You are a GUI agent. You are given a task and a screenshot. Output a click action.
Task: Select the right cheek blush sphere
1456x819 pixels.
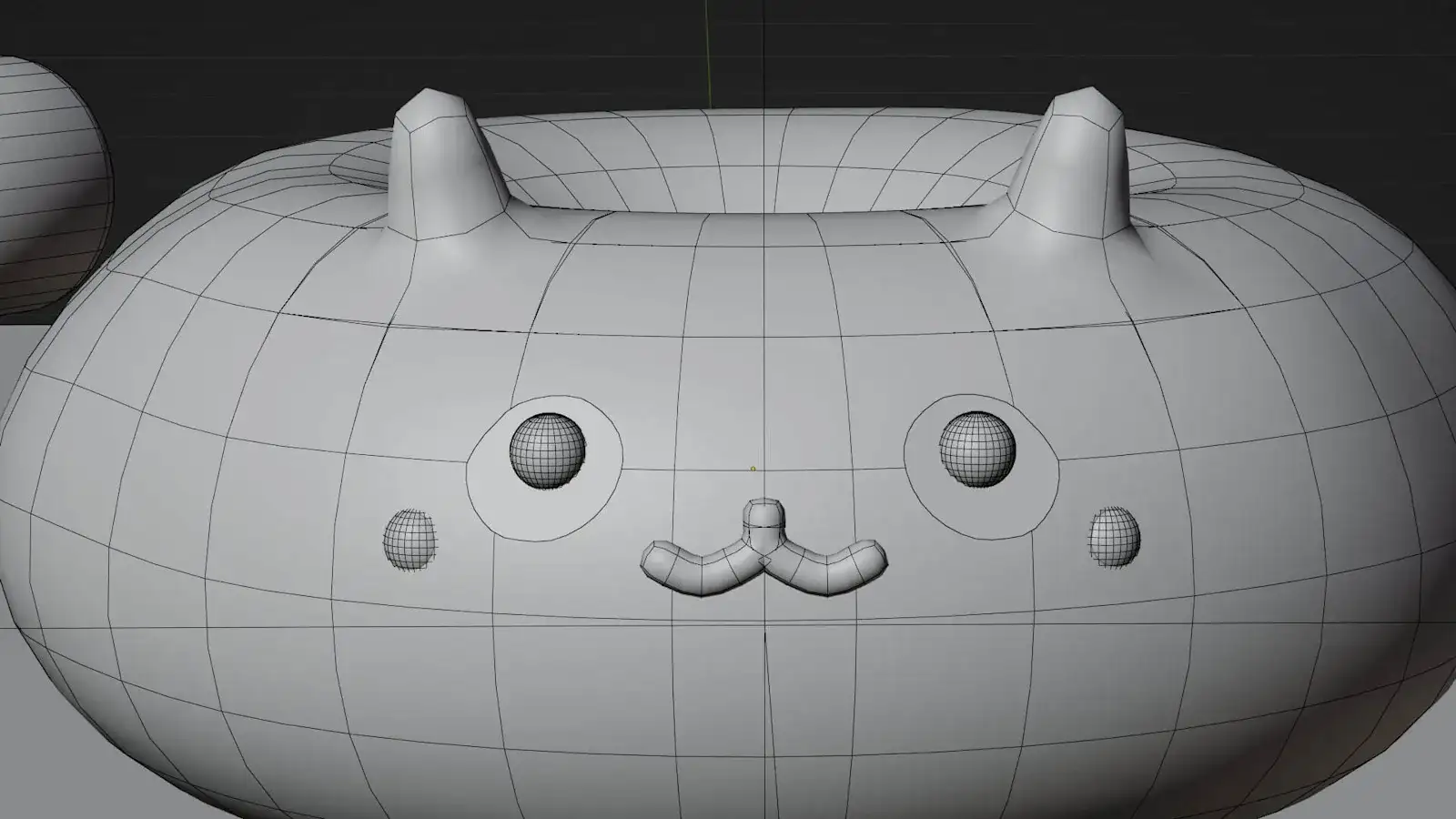(x=1115, y=537)
